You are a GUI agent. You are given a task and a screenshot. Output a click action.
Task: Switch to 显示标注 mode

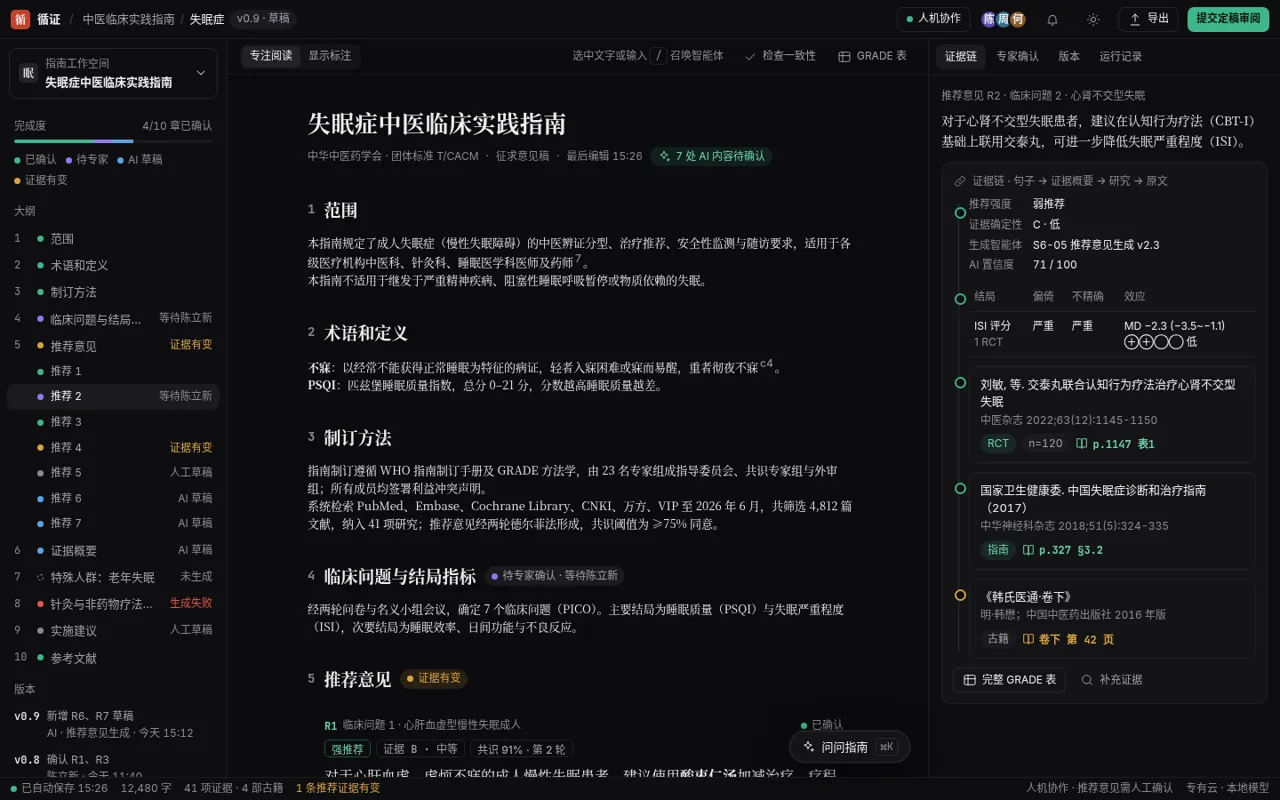pos(330,56)
